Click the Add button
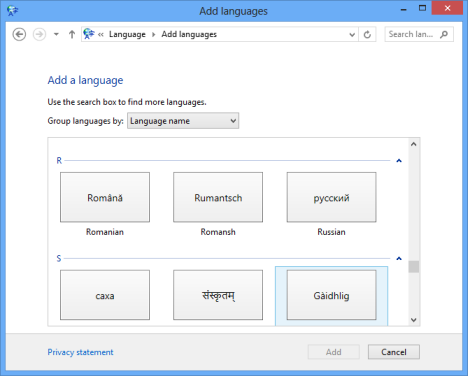 point(334,352)
